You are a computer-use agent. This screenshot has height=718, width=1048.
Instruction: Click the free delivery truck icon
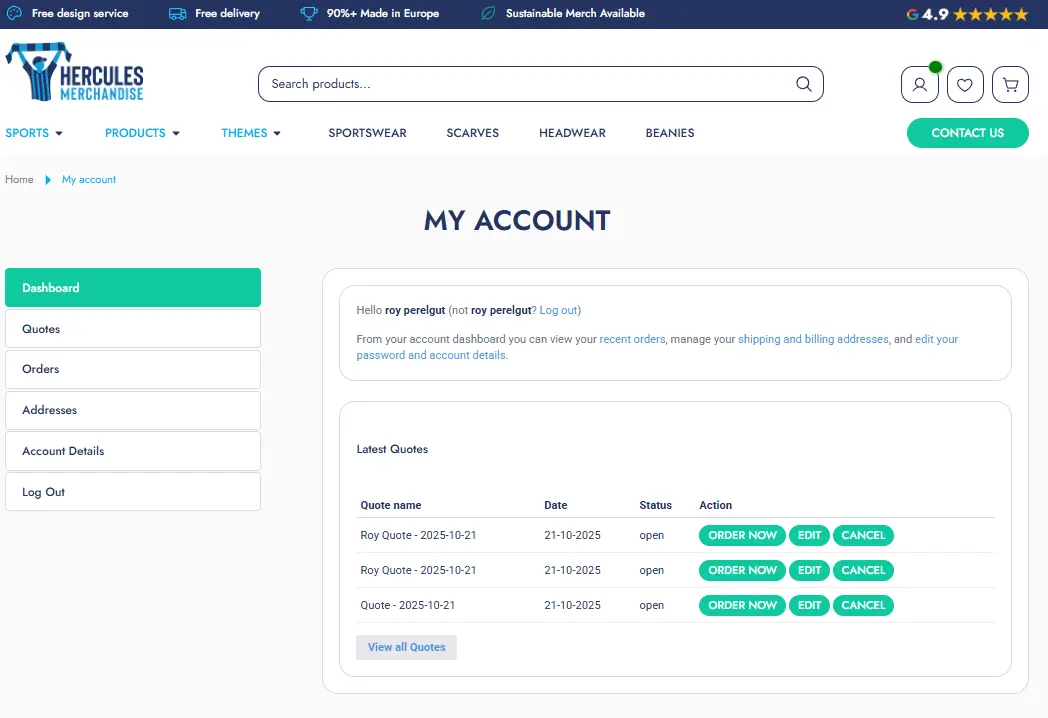(177, 14)
